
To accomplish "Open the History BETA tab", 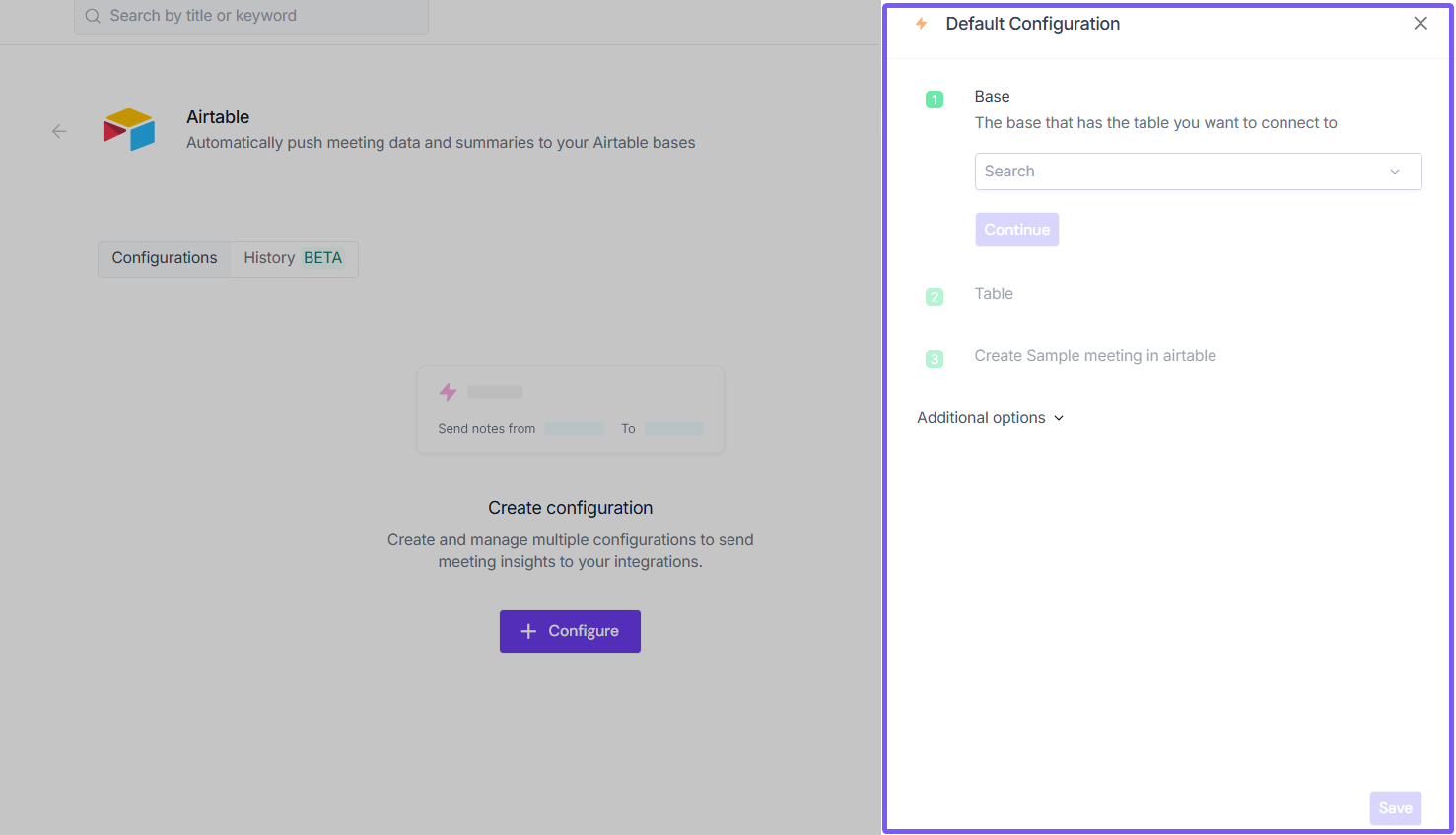I will [x=293, y=258].
